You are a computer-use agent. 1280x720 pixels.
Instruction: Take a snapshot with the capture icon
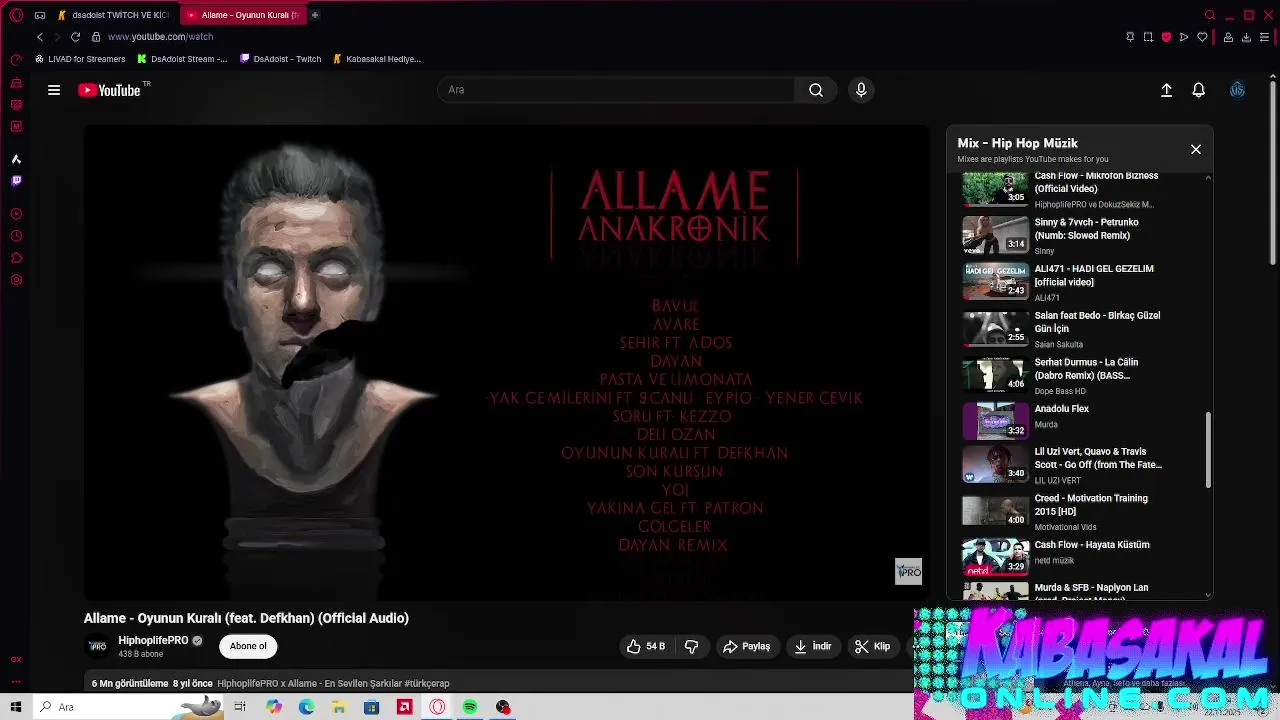pos(1148,37)
